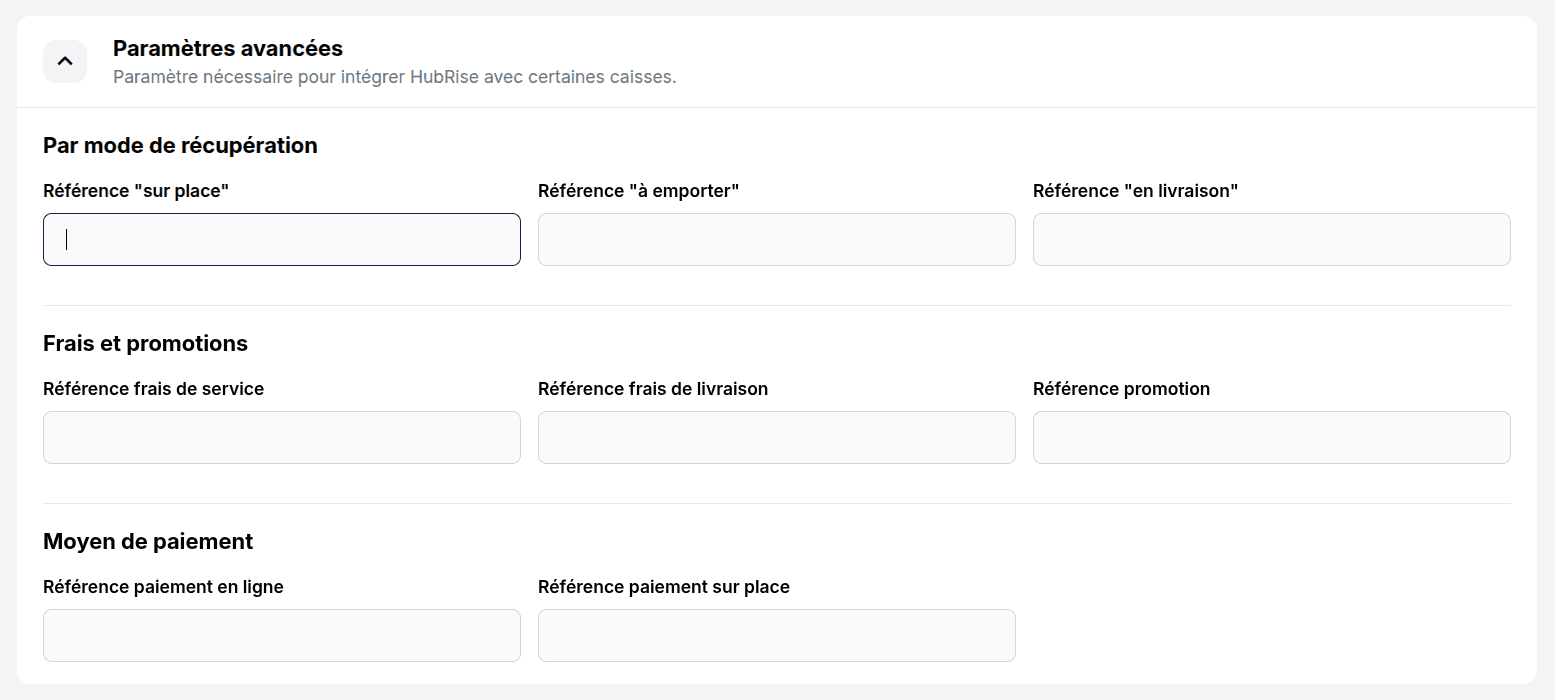
Task: Click the Référence promotion input field
Action: point(1271,437)
